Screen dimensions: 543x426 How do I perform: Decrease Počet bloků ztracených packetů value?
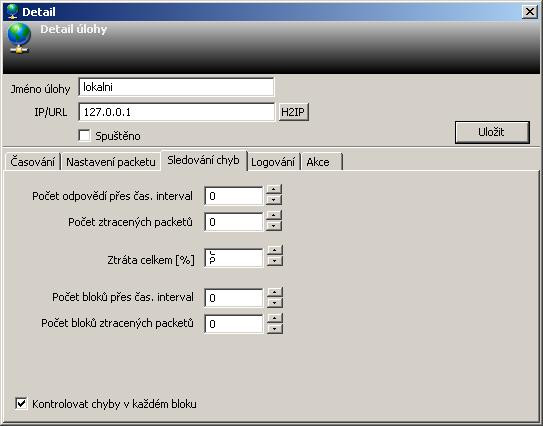coord(275,329)
